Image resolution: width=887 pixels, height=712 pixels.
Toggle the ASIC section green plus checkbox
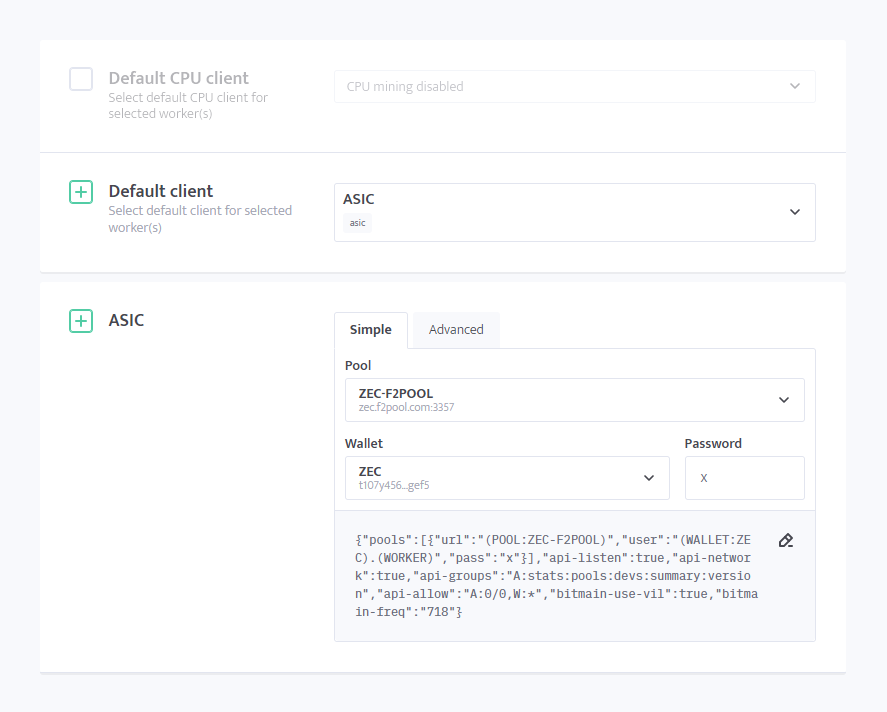pyautogui.click(x=81, y=321)
